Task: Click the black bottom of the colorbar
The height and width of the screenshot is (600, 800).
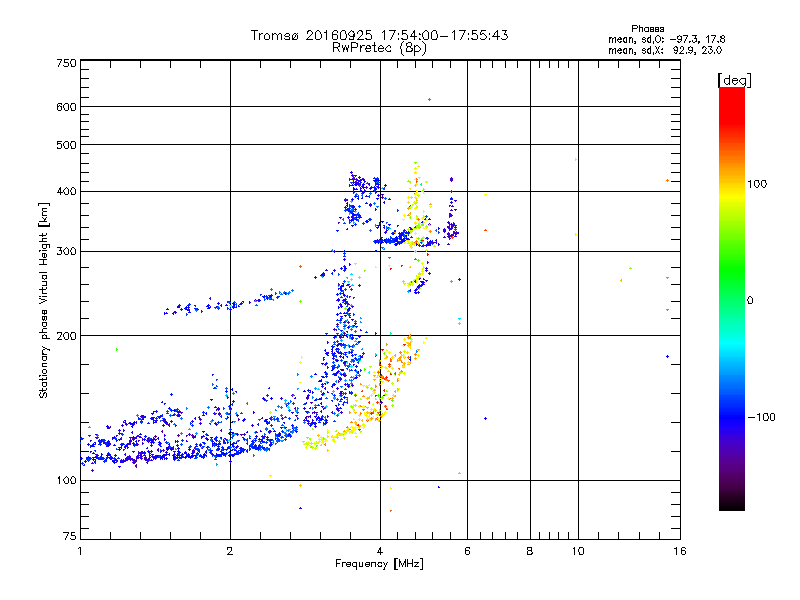Action: (x=732, y=503)
